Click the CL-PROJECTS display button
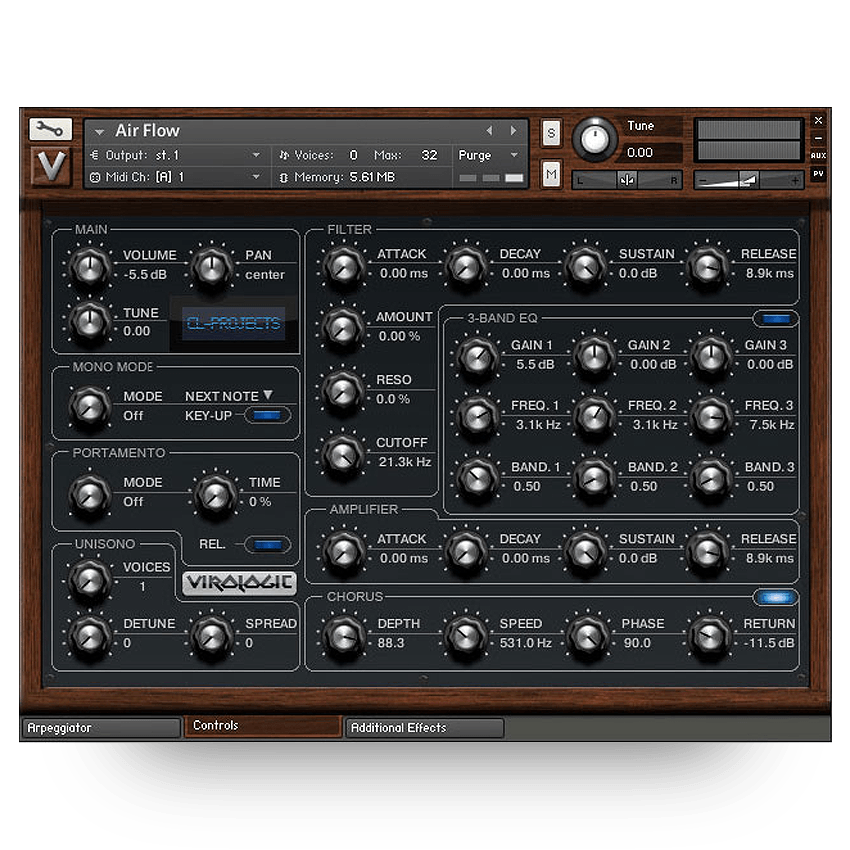 point(234,324)
